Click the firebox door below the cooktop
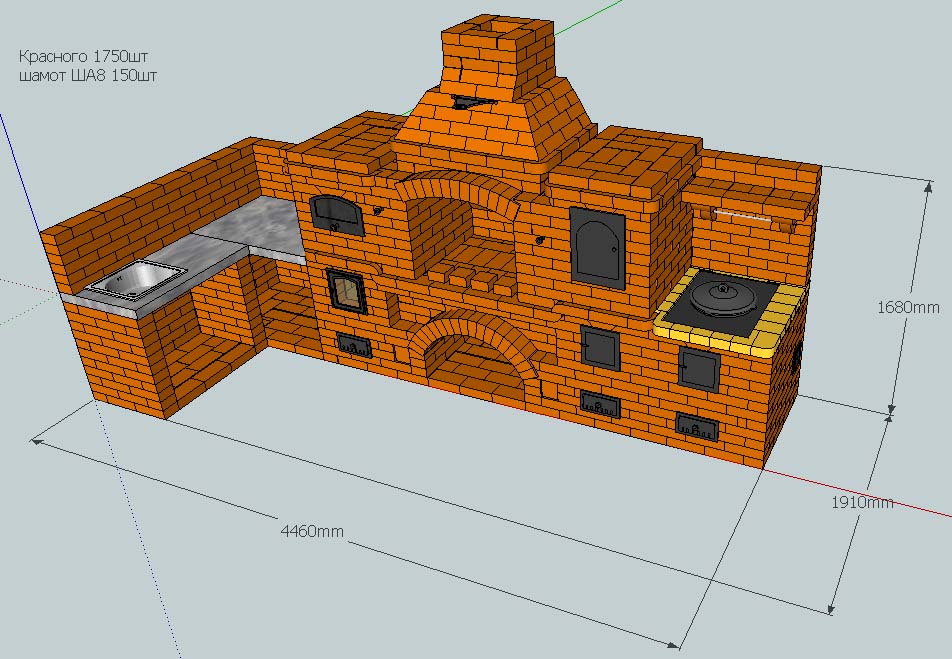Image resolution: width=952 pixels, height=659 pixels. pyautogui.click(x=698, y=369)
